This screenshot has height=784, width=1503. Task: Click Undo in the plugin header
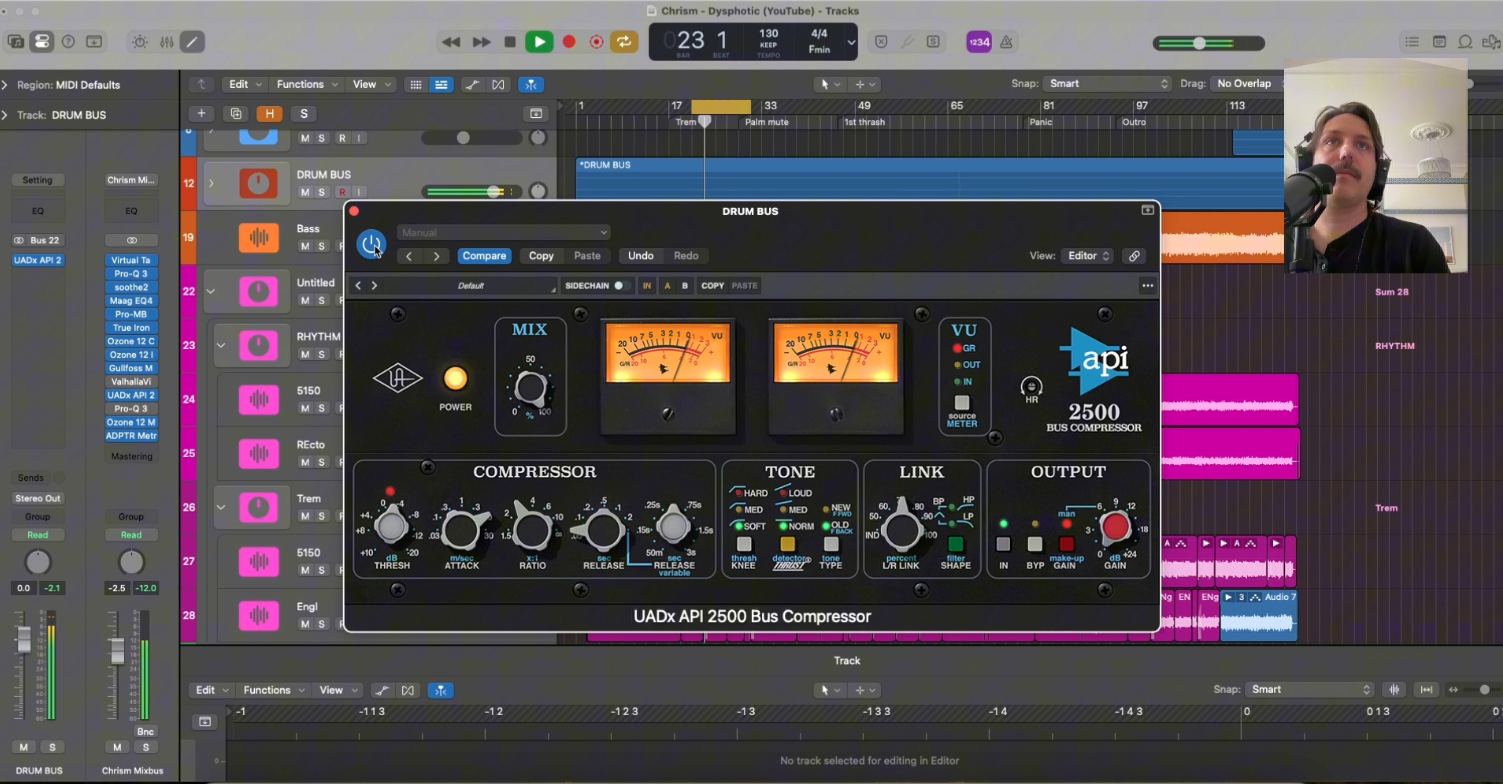coord(640,256)
